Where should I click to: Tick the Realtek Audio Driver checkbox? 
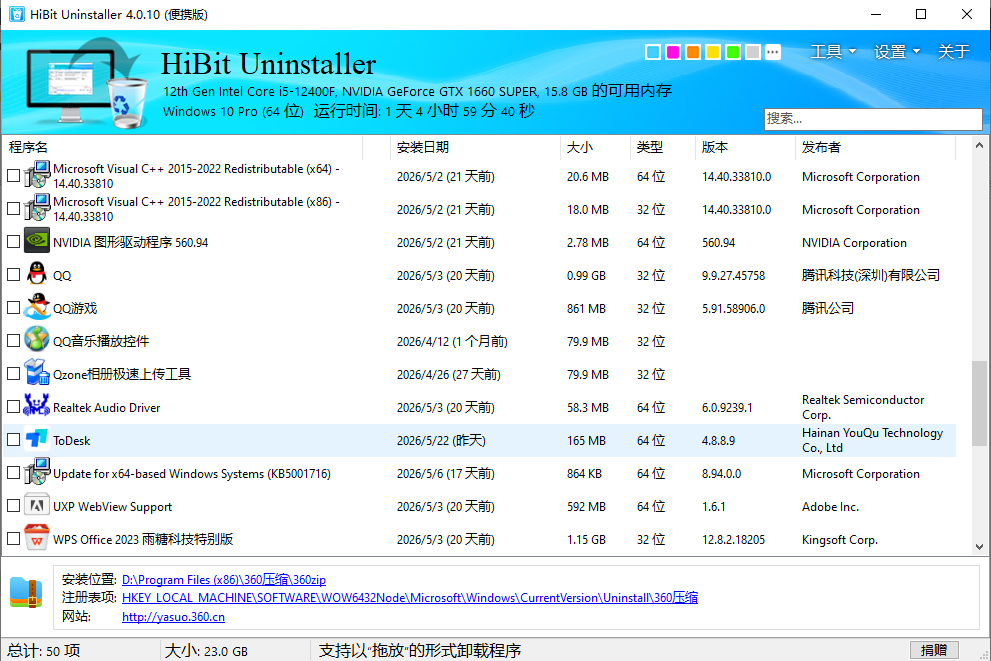click(13, 406)
